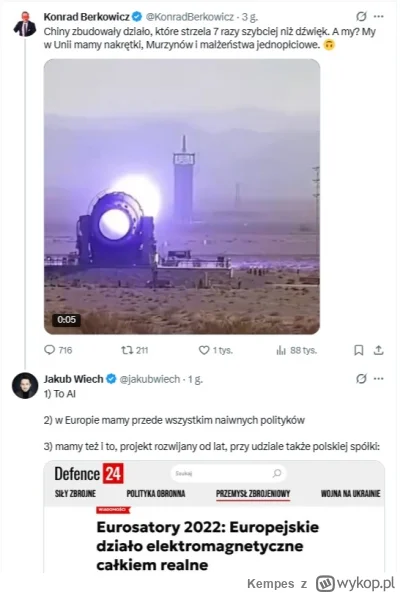Open Grok icon on Jakub Wiech's reply
The width and height of the screenshot is (400, 593).
pyautogui.click(x=361, y=378)
